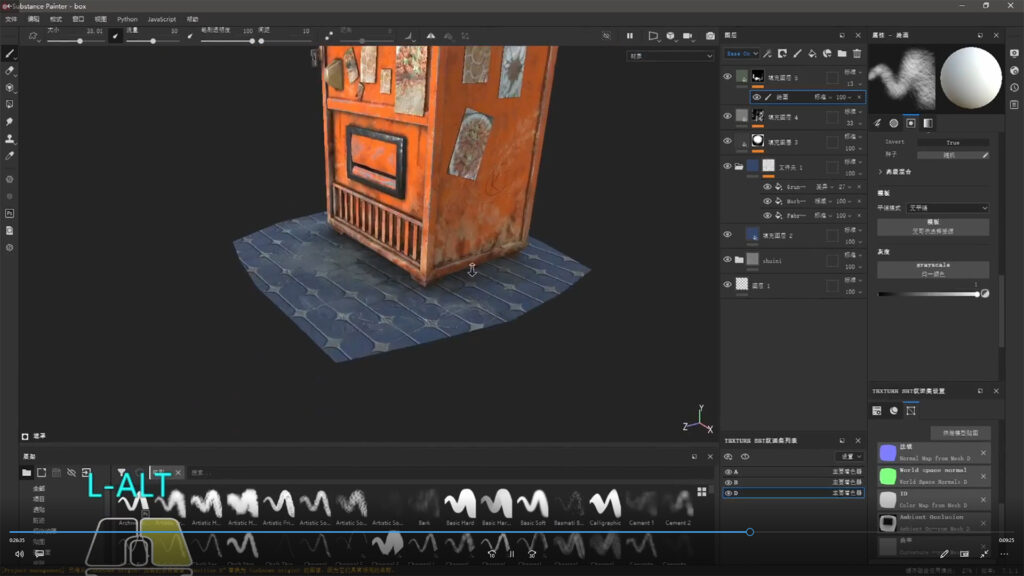Image resolution: width=1024 pixels, height=576 pixels.
Task: Select the Paint brush tool in left toolbar
Action: (x=10, y=53)
